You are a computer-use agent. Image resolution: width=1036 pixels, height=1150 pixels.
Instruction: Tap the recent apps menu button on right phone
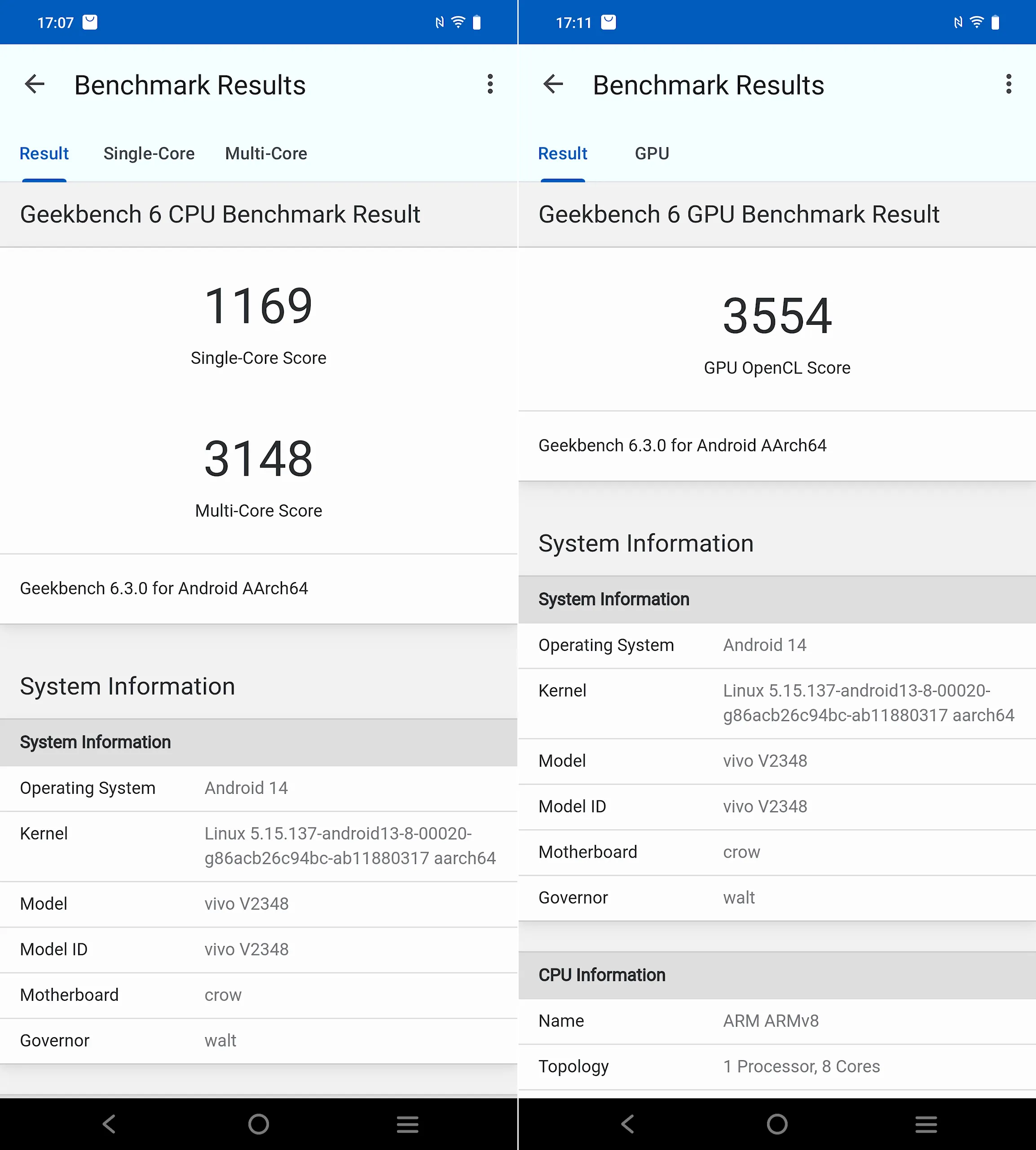click(x=926, y=1124)
